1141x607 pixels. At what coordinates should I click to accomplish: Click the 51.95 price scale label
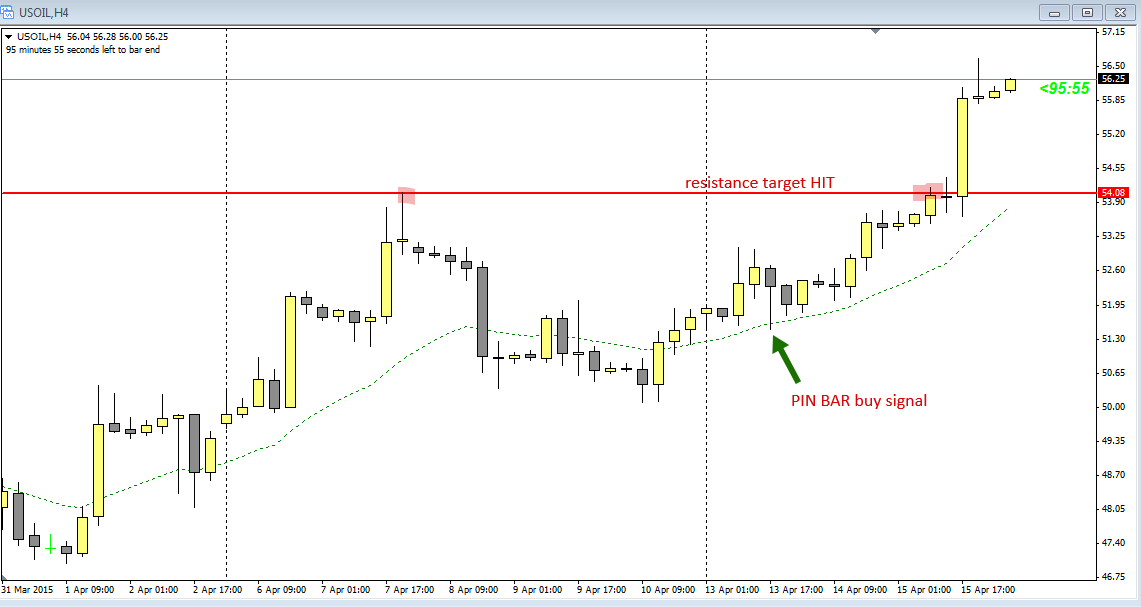[1113, 304]
